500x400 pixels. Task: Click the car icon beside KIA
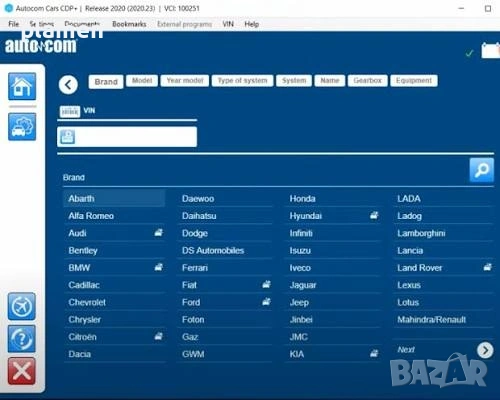374,354
